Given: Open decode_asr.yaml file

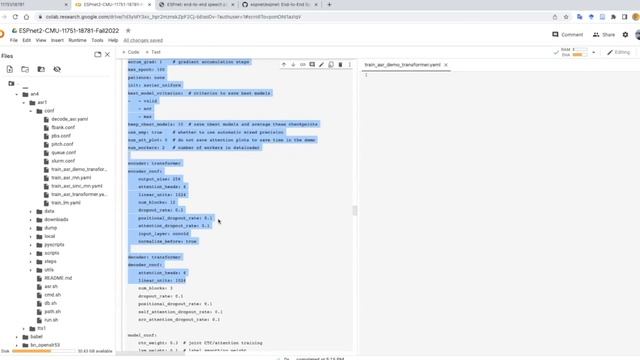Looking at the screenshot, I should [x=69, y=119].
